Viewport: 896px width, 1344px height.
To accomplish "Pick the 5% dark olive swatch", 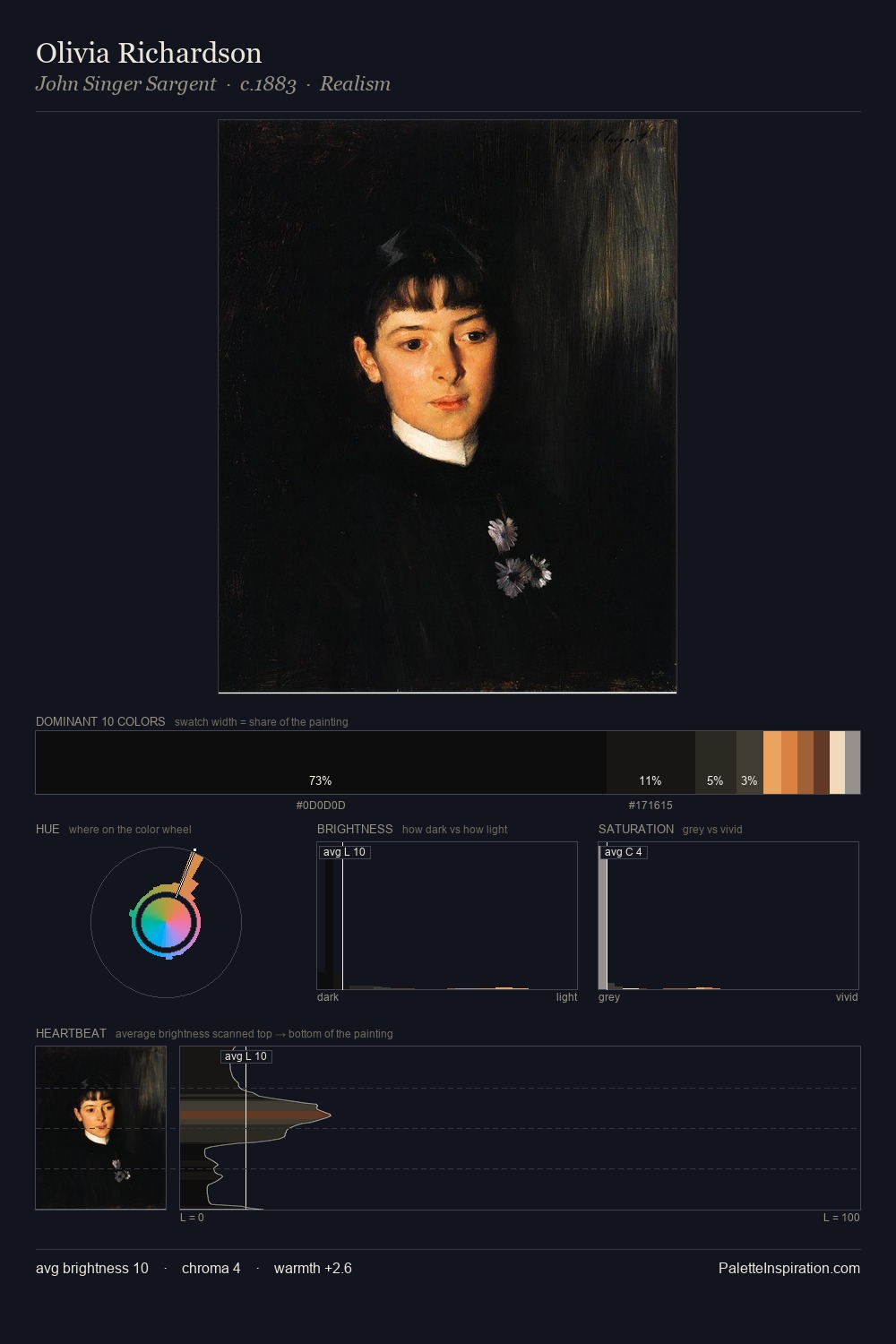I will 716,762.
